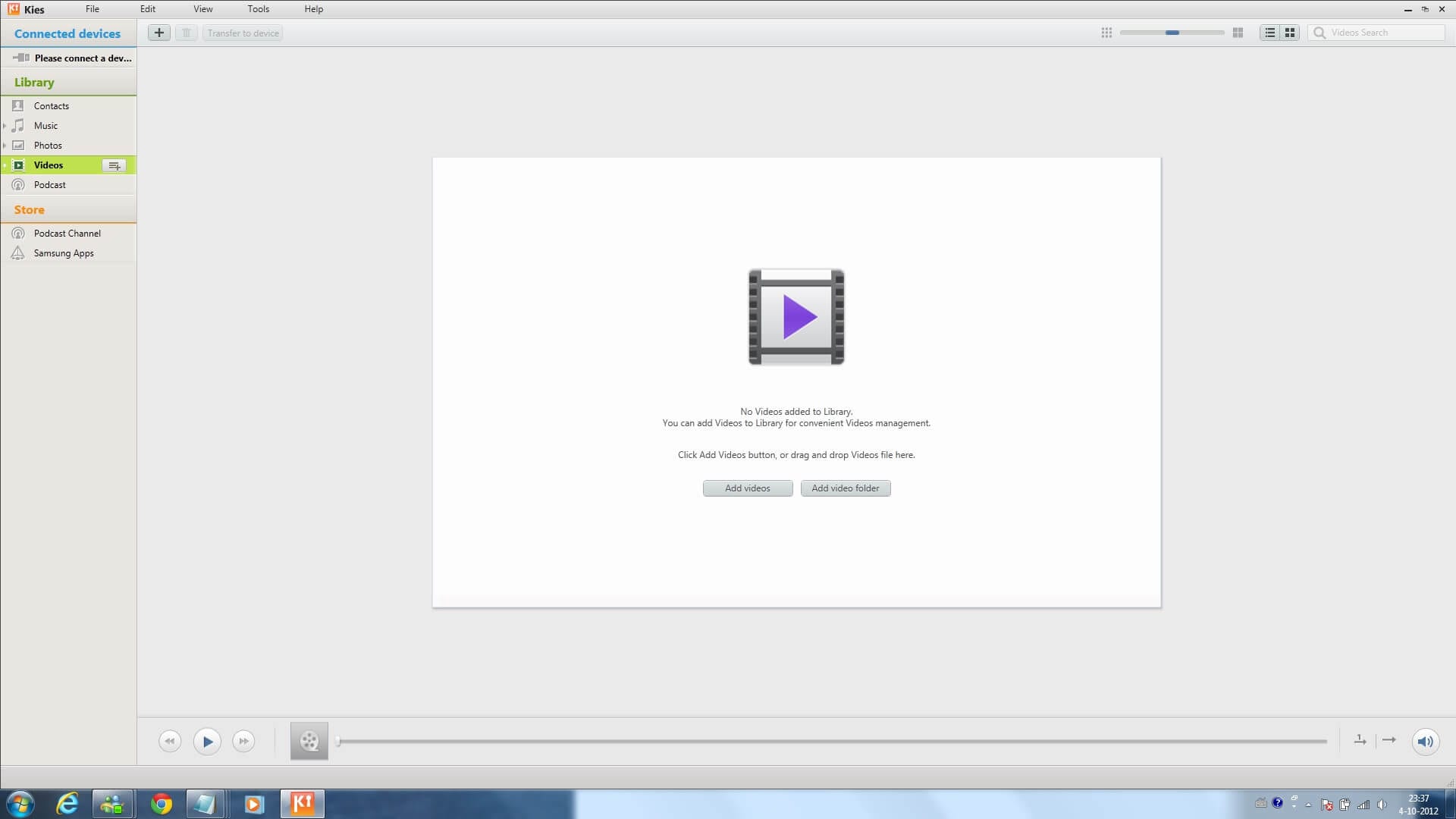Open the File menu

tap(92, 9)
